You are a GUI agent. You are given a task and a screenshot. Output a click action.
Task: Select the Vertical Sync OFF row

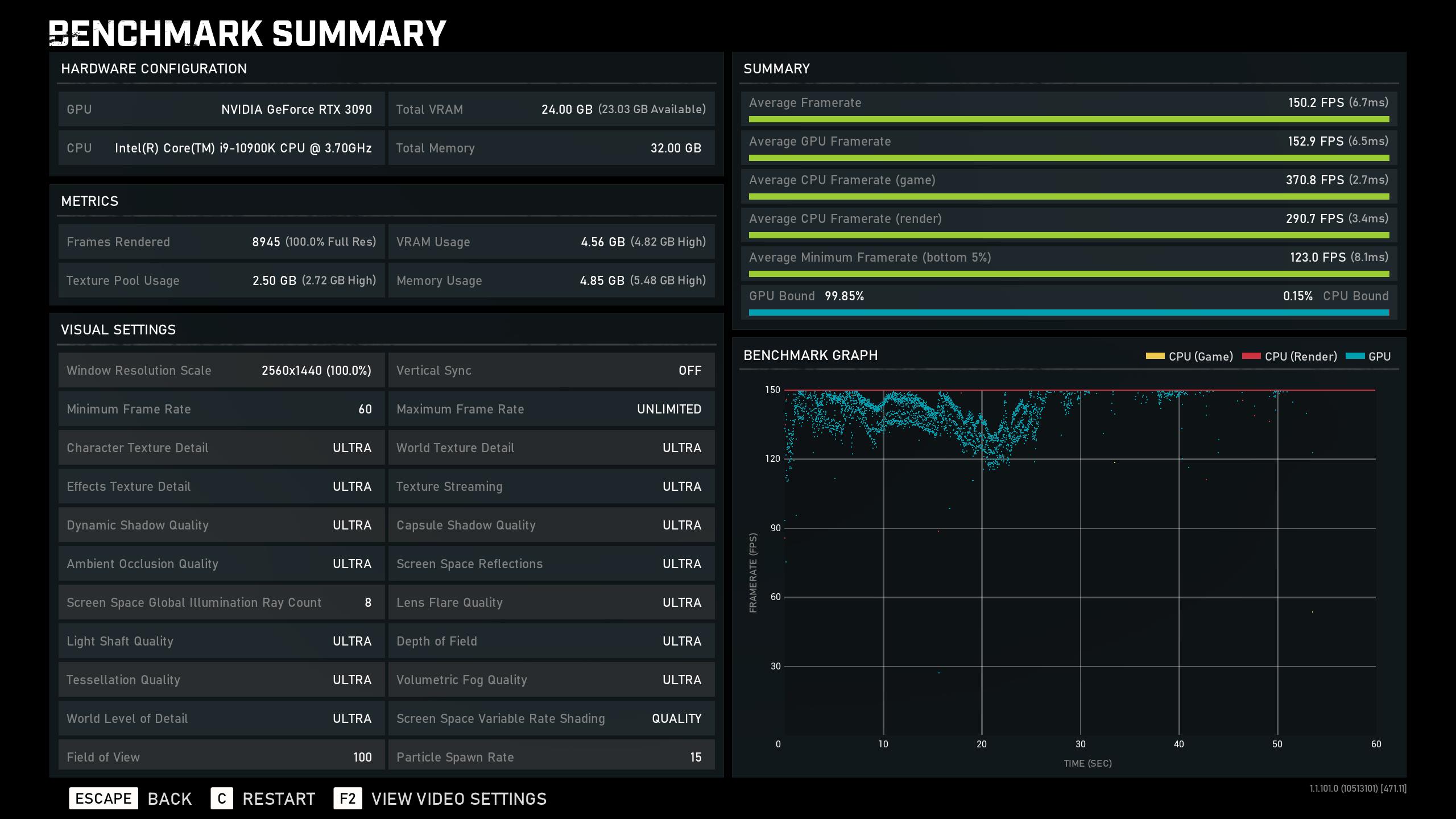[551, 371]
